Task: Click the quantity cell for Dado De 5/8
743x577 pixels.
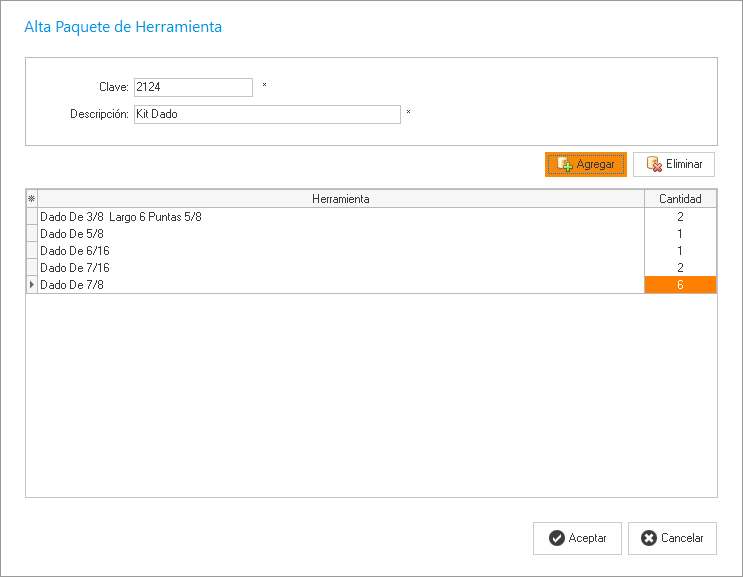Action: [680, 233]
